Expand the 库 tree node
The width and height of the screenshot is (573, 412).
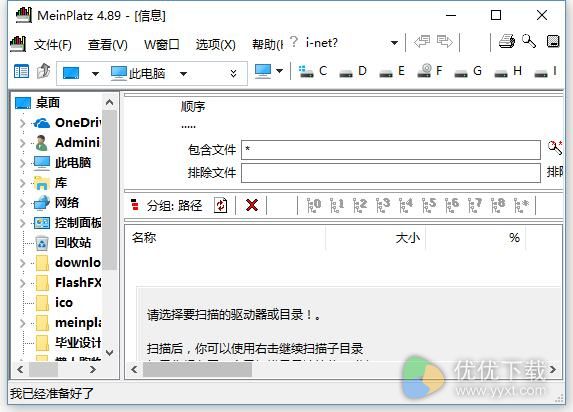point(23,183)
